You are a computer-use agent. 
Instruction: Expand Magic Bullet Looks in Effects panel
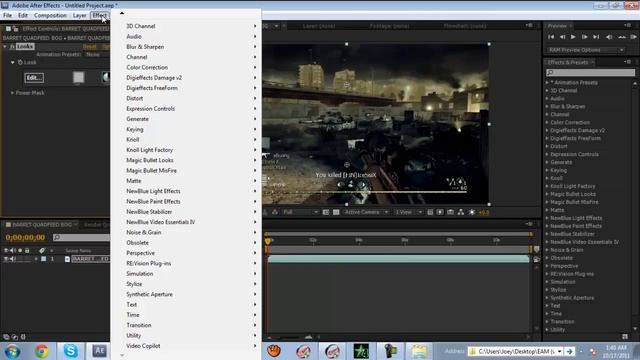click(547, 194)
